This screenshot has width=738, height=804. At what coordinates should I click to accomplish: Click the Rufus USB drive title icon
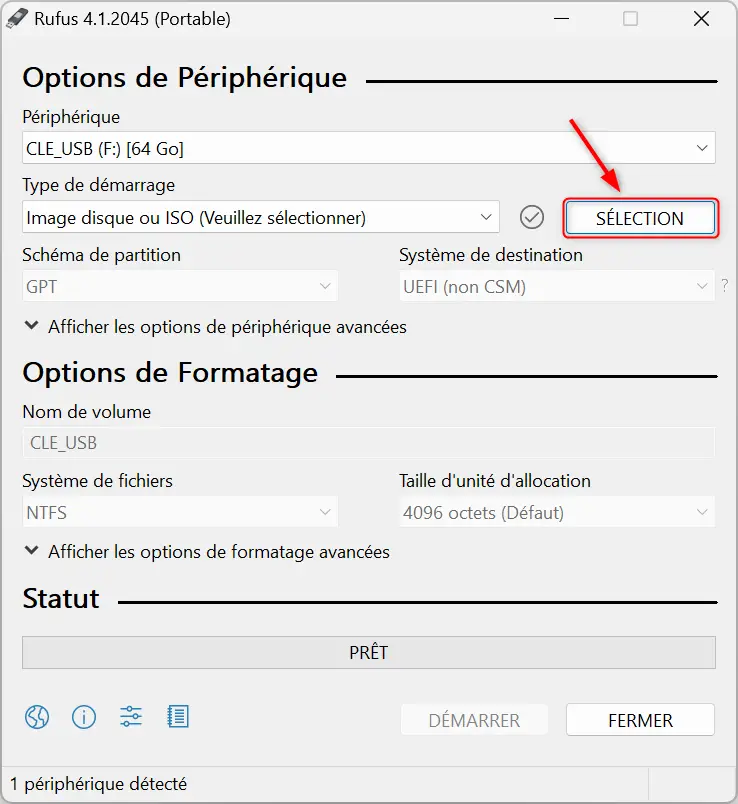[x=16, y=19]
